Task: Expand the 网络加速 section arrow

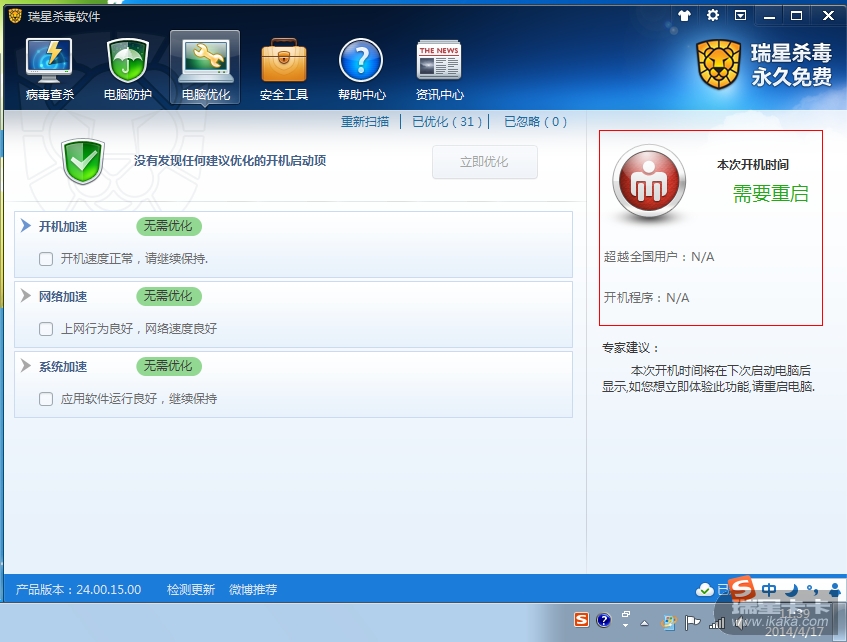Action: [x=25, y=296]
